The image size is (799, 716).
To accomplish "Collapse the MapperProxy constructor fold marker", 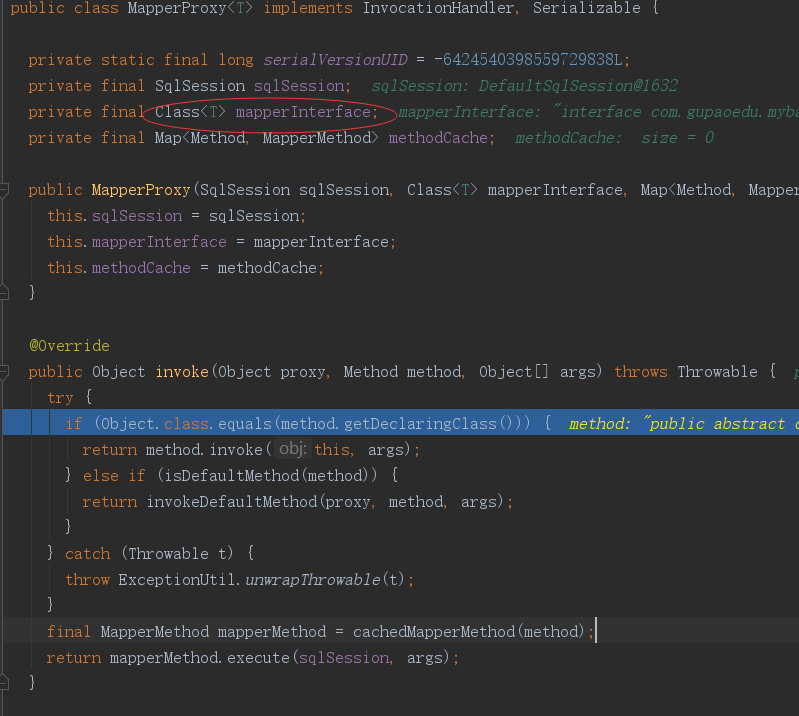I will (4, 190).
